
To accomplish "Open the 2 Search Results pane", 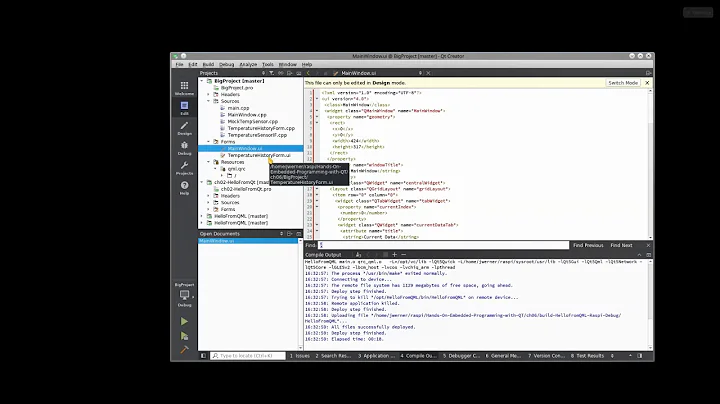I will click(333, 356).
